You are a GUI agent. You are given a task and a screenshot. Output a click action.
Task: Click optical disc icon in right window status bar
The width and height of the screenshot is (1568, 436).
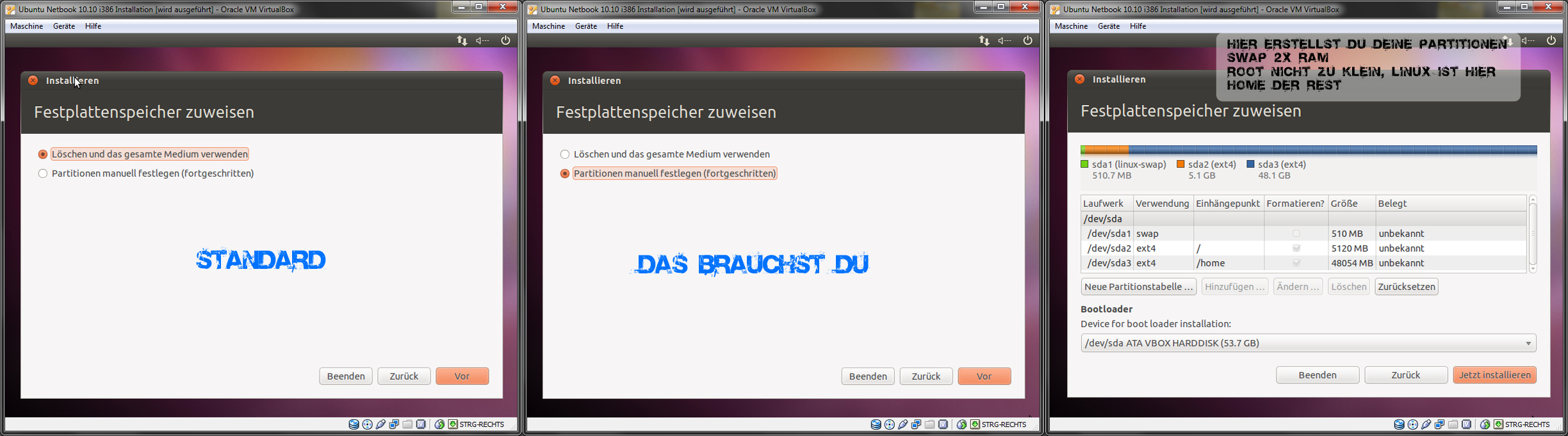pos(1412,424)
